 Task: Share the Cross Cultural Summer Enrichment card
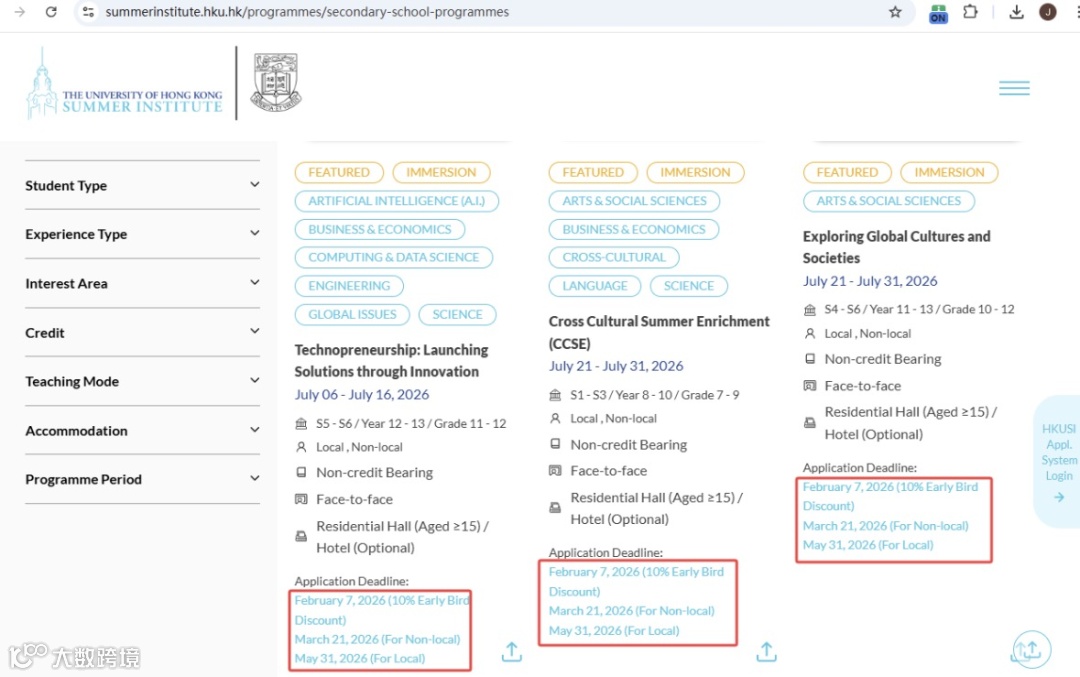(766, 652)
